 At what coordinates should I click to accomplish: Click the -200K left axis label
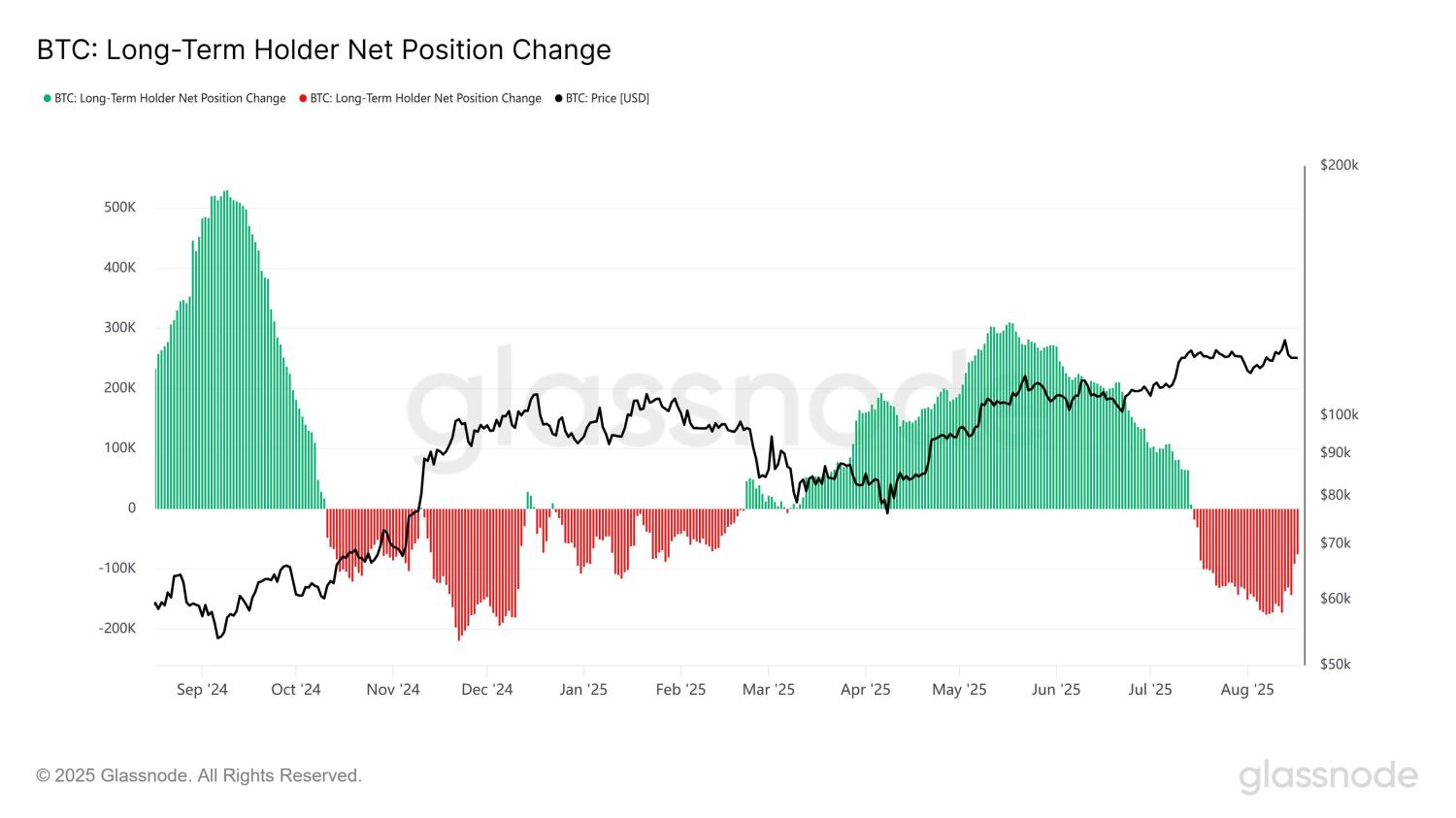click(116, 629)
